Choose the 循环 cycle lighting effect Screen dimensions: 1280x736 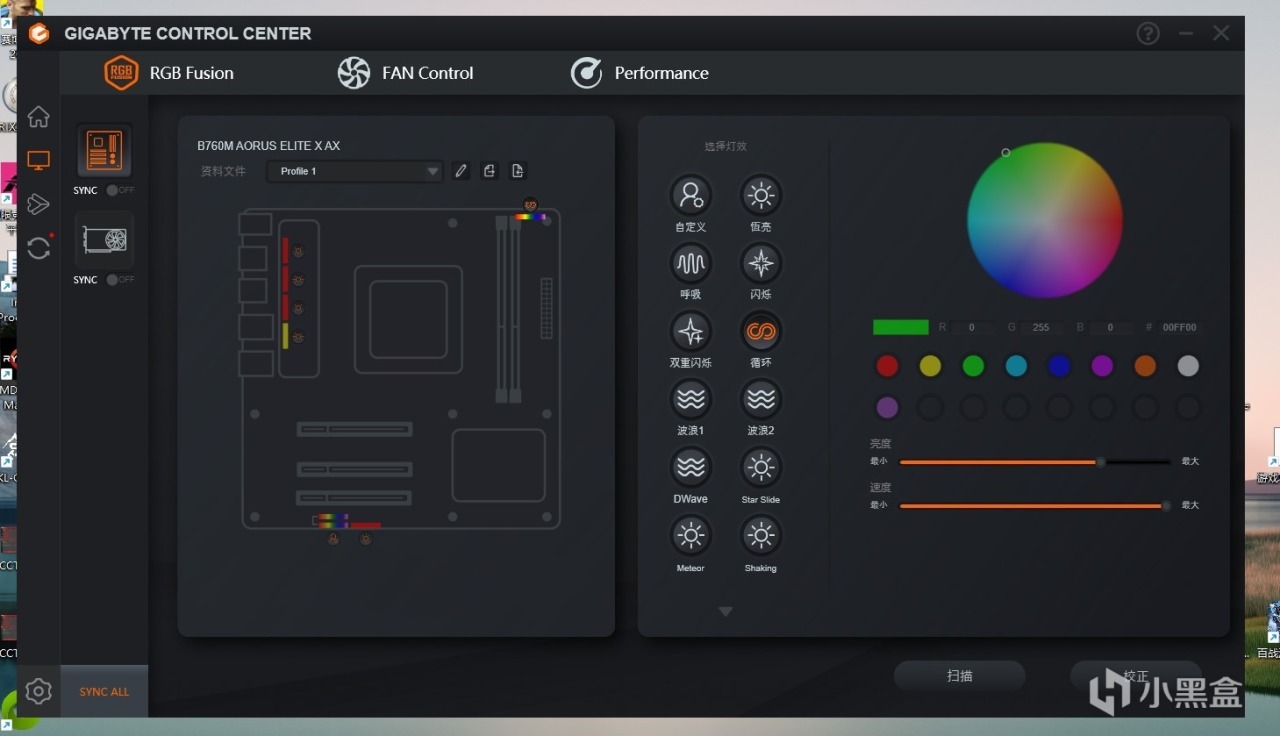coord(760,331)
